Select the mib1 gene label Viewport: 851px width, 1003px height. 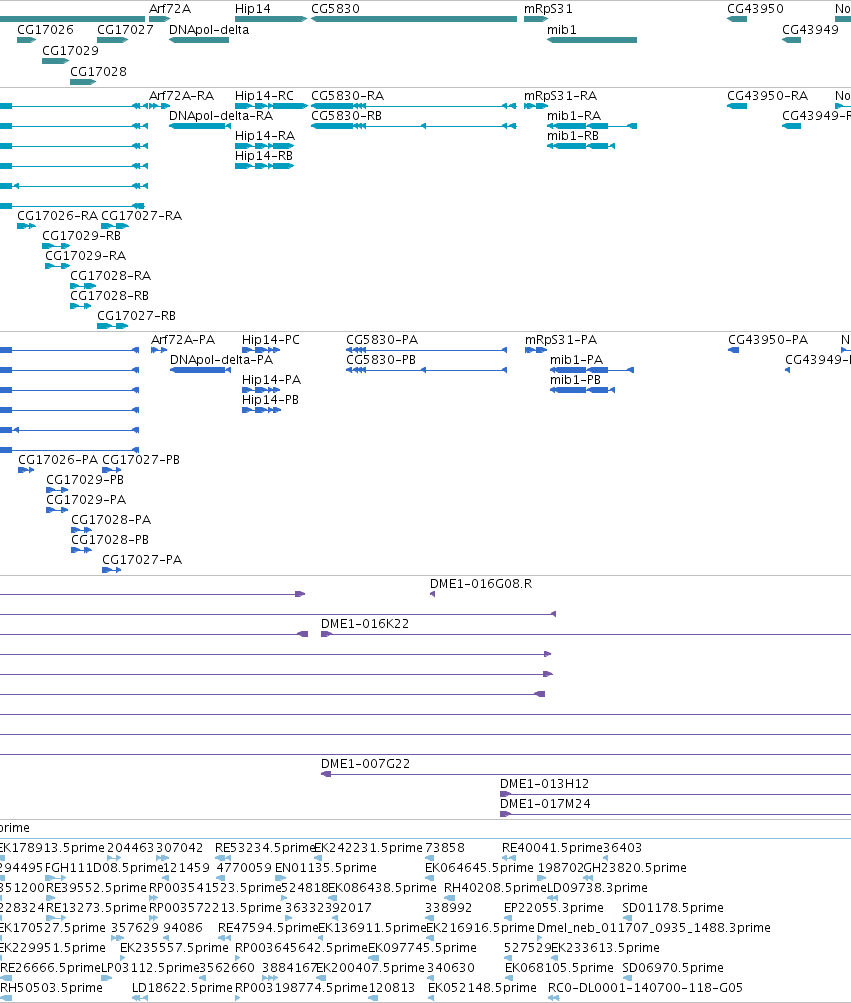pos(562,30)
